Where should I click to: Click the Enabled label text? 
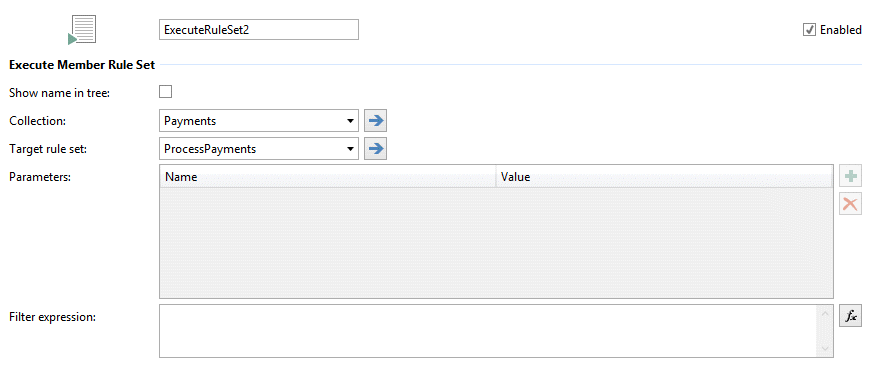tap(841, 30)
